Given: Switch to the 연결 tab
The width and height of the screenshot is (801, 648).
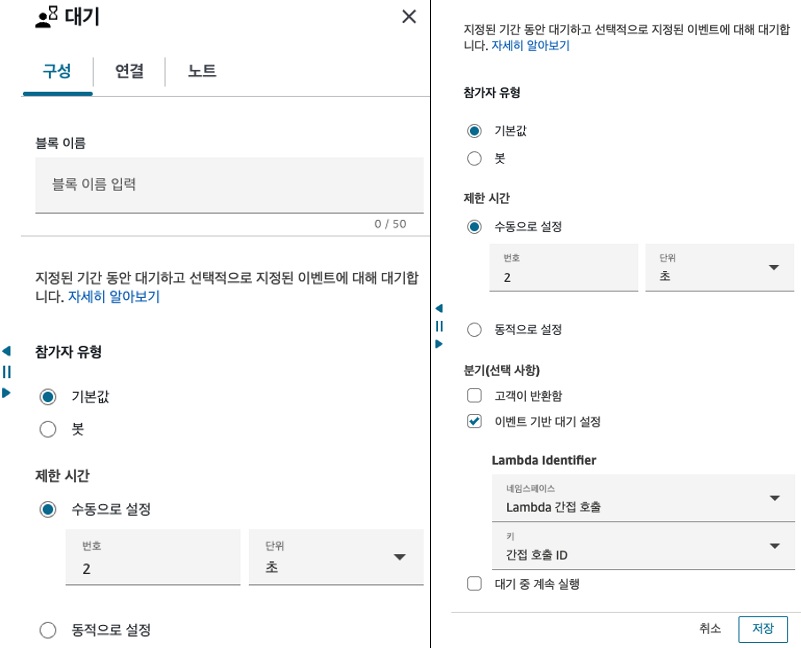Looking at the screenshot, I should (x=129, y=71).
